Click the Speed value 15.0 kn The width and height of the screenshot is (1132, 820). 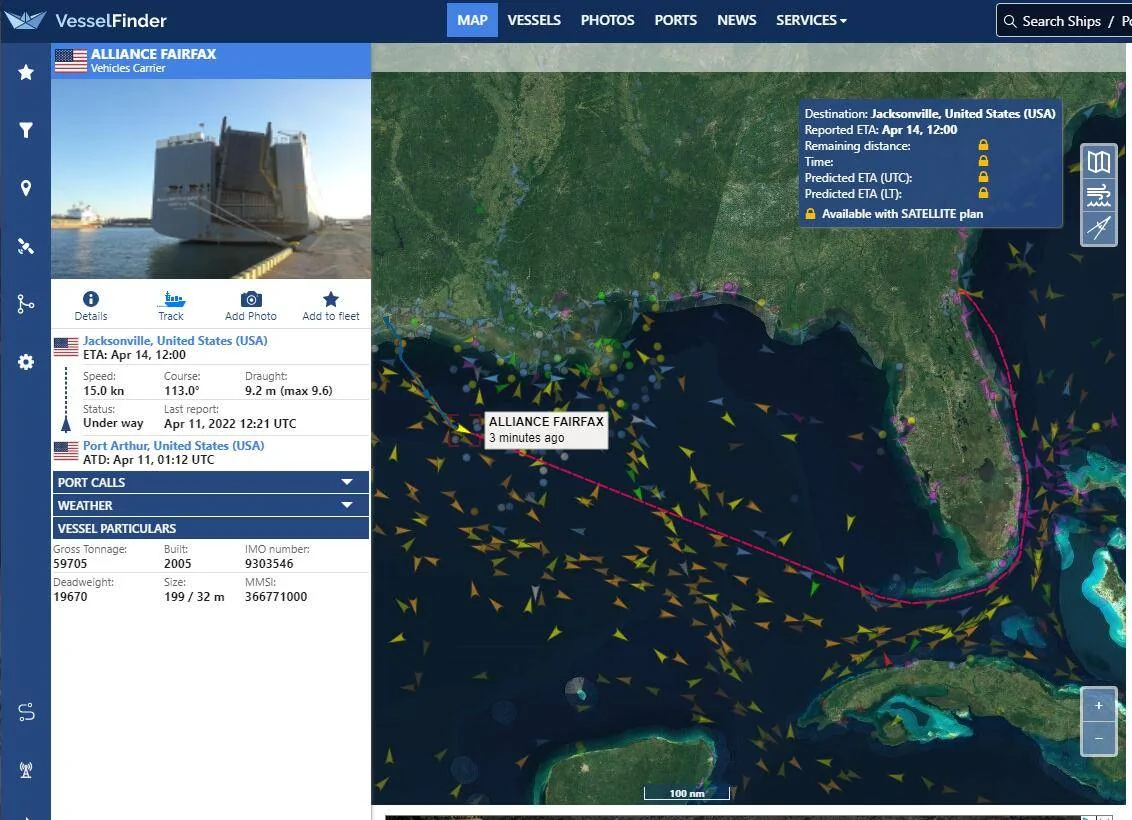coord(104,391)
